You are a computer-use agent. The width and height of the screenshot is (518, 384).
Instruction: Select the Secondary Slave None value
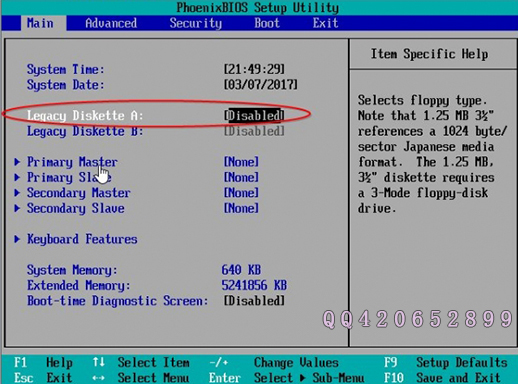241,208
